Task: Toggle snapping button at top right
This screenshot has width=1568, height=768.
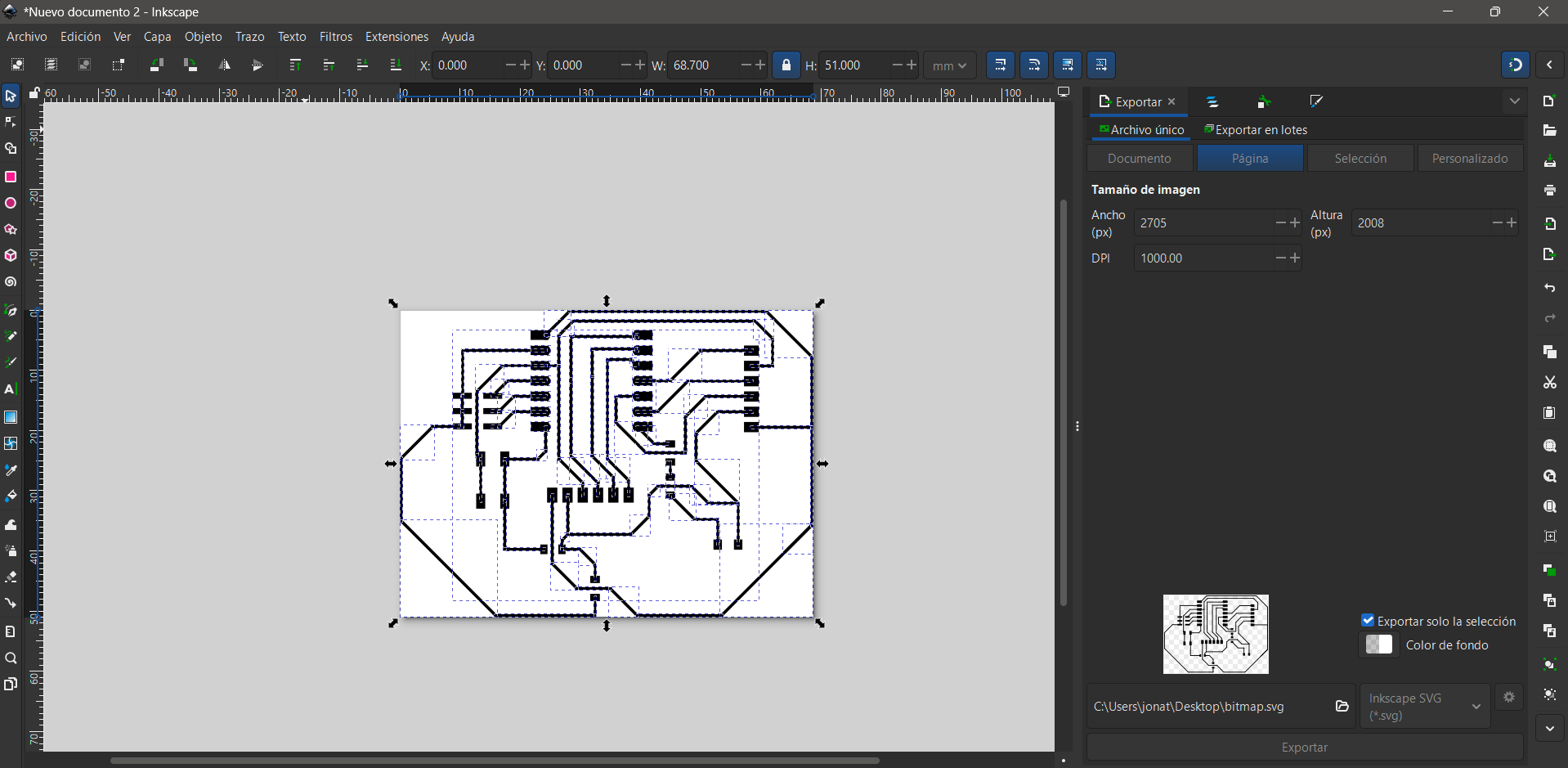Action: coord(1515,65)
